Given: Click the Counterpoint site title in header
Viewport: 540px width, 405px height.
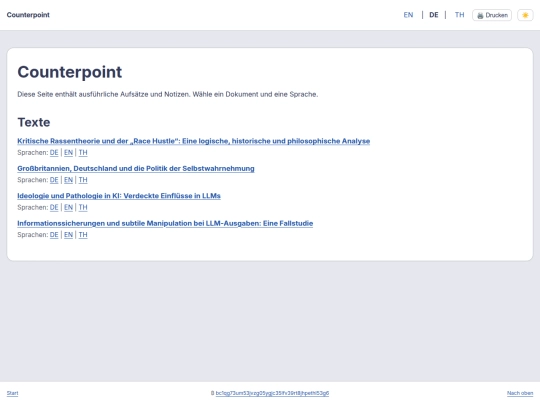Looking at the screenshot, I should (28, 15).
